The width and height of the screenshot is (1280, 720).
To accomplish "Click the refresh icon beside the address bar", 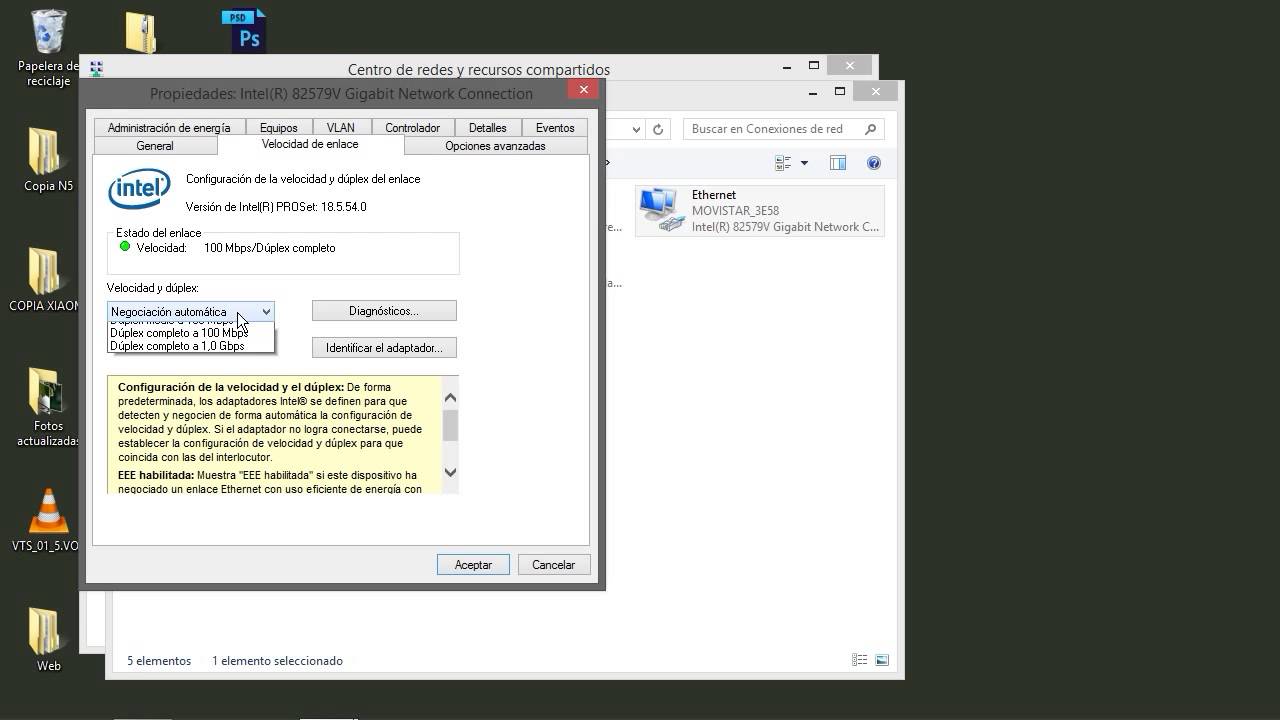I will tap(658, 129).
